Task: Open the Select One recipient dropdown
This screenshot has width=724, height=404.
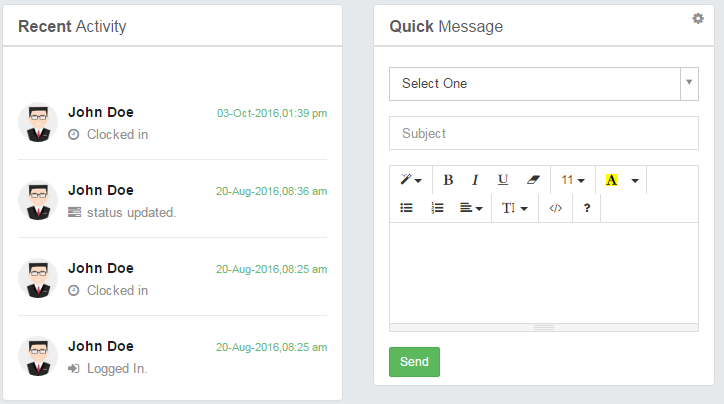Action: tap(543, 84)
